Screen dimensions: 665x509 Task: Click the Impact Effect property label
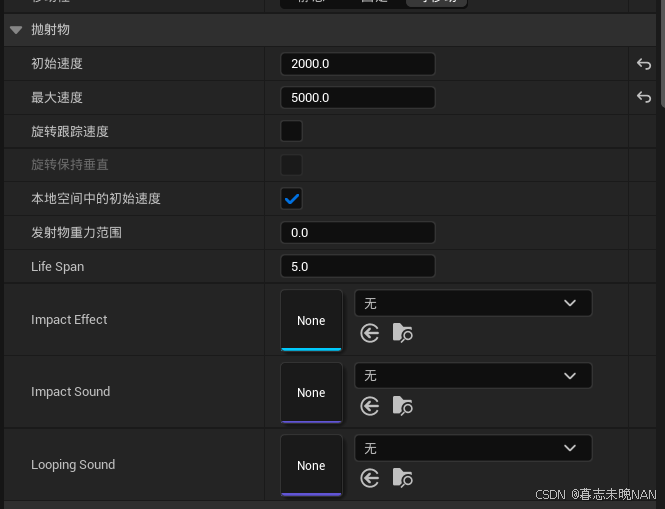tap(69, 320)
